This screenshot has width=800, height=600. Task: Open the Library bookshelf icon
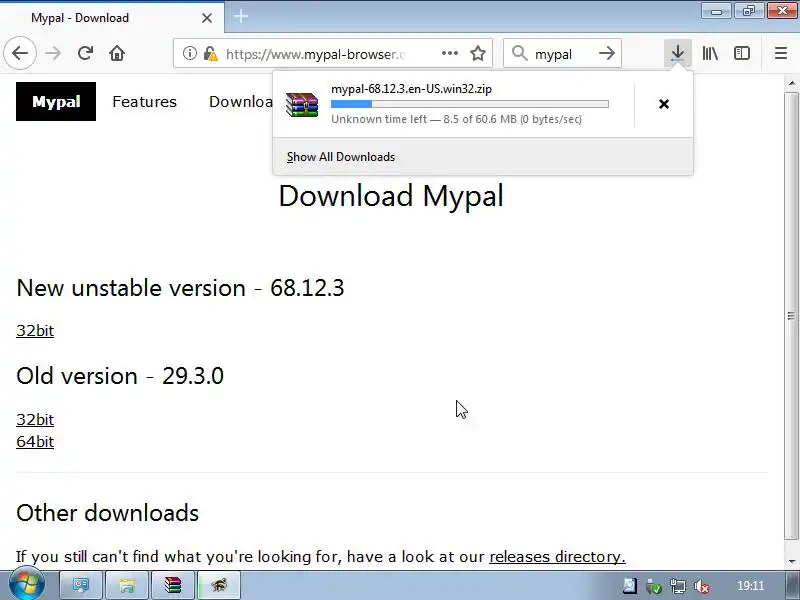(710, 53)
